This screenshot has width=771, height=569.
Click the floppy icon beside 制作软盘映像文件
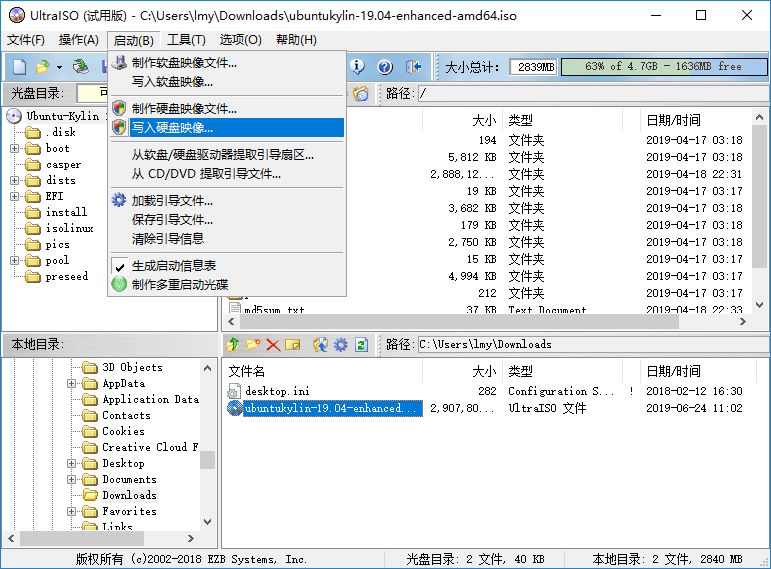pyautogui.click(x=119, y=62)
